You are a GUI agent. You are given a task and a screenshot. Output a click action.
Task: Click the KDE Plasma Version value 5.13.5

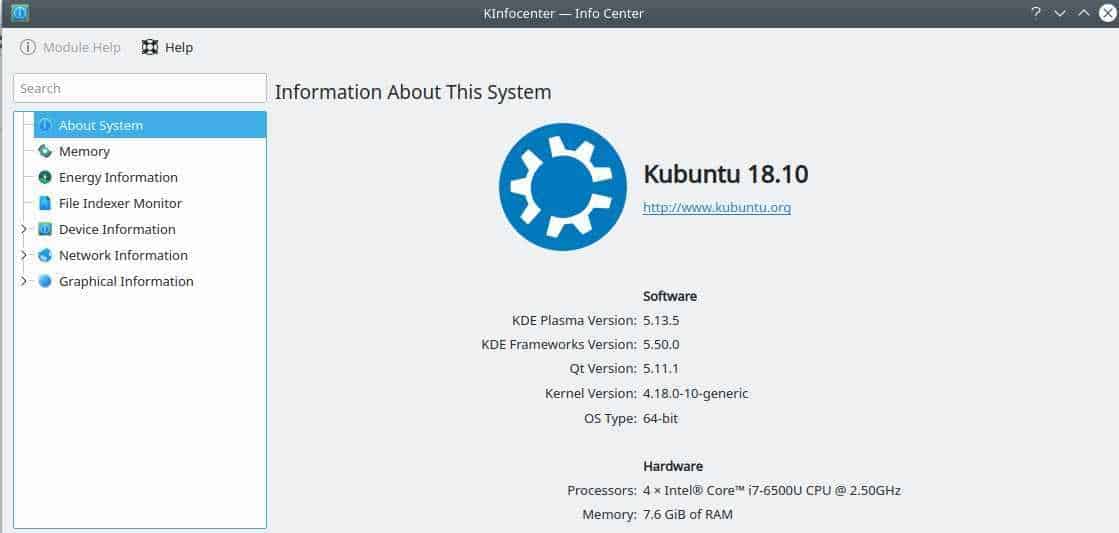click(x=661, y=320)
